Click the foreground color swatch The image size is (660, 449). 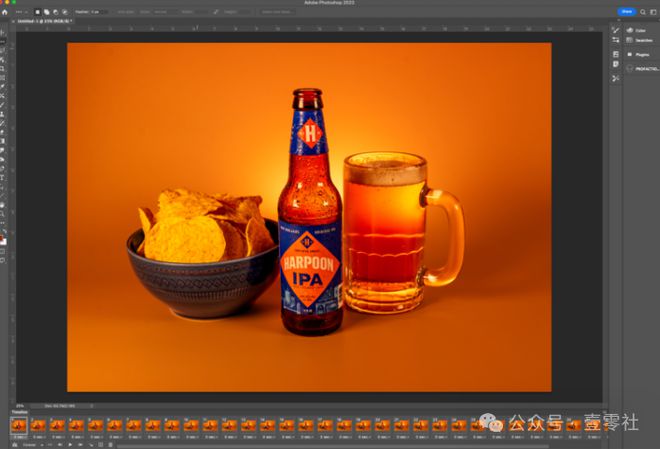tap(2, 239)
